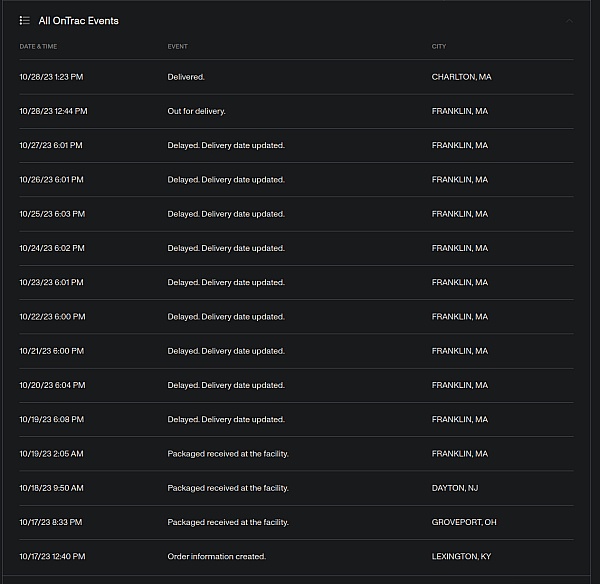
Task: Click the 10/19/23 2:05 AM facility event
Action: click(228, 454)
